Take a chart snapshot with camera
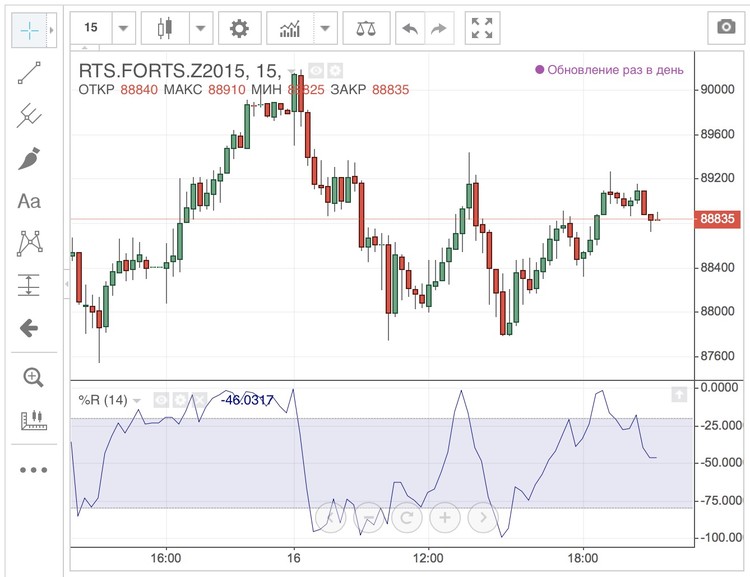This screenshot has width=750, height=577. click(x=726, y=27)
